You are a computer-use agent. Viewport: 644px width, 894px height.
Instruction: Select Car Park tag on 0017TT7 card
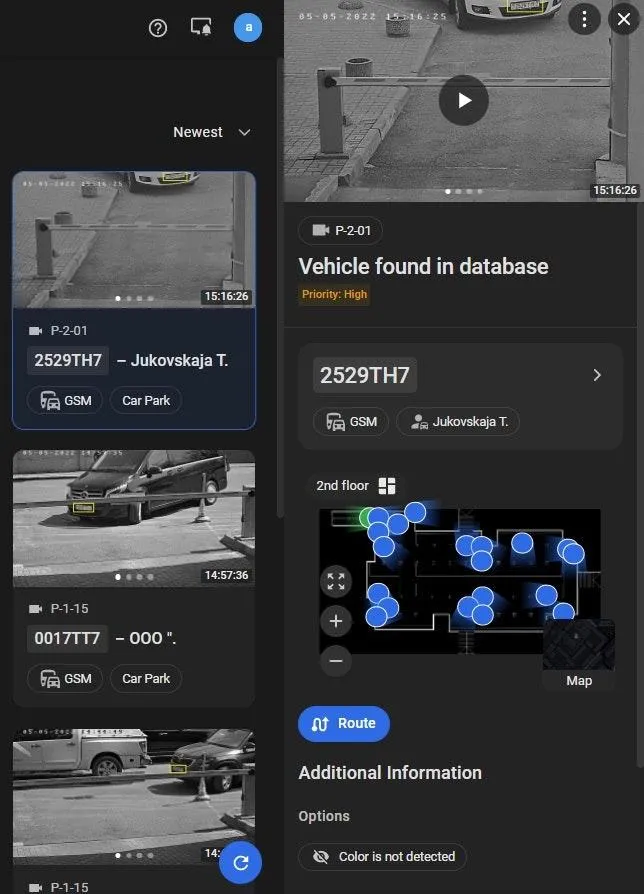[146, 678]
